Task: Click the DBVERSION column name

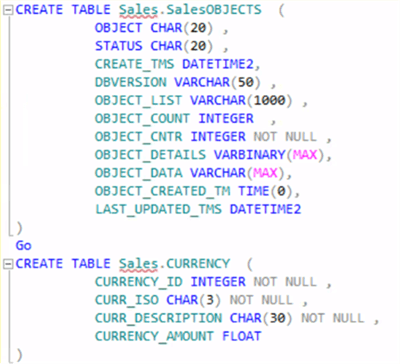Action: click(131, 82)
